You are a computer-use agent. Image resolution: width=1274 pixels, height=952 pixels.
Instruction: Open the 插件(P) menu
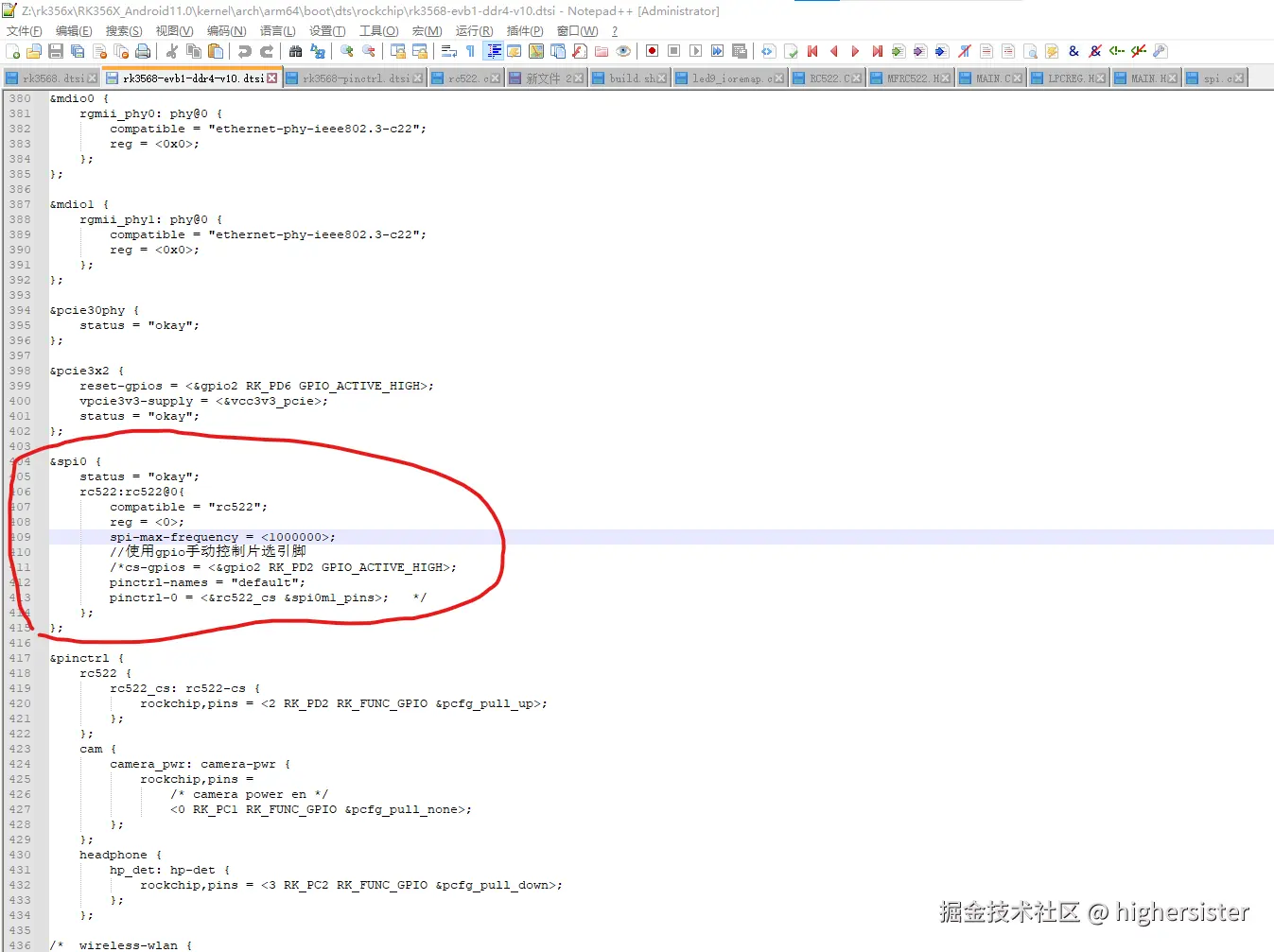pos(525,31)
